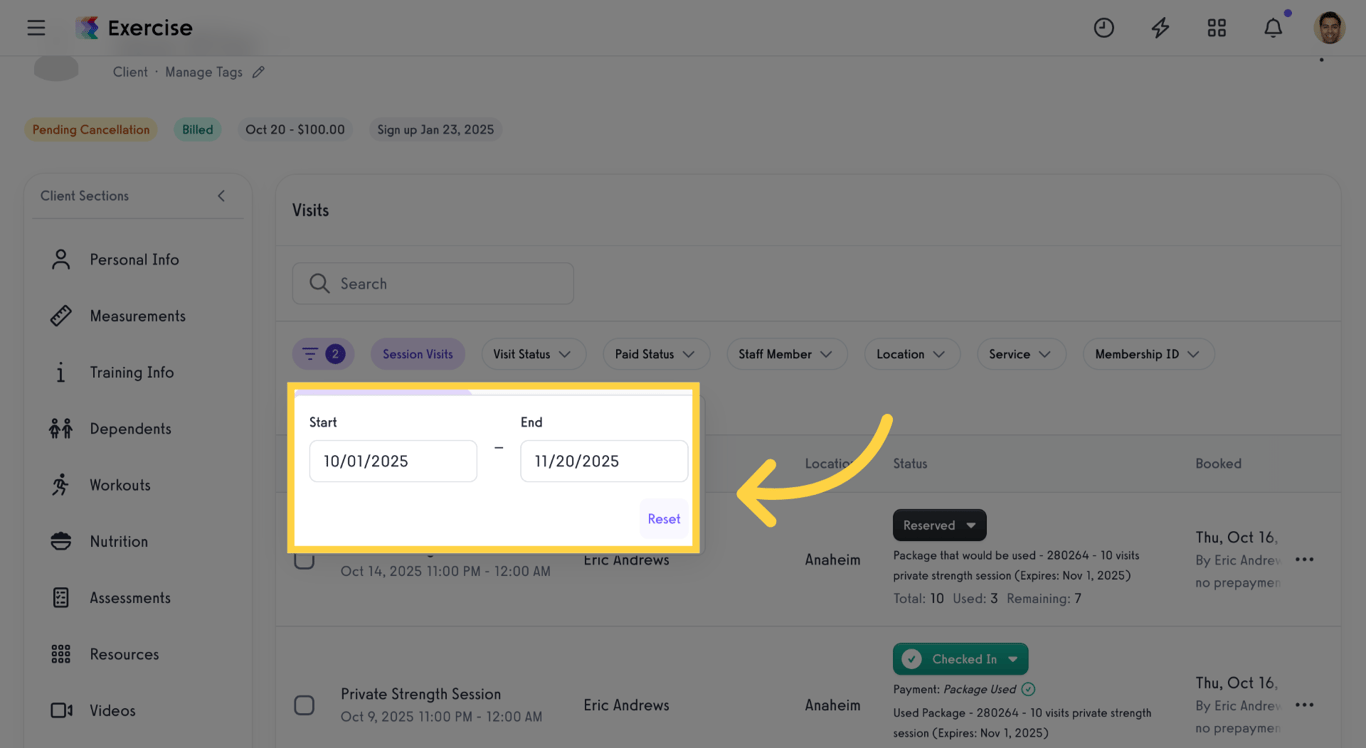
Task: Edit tags using the pencil icon
Action: pyautogui.click(x=258, y=71)
